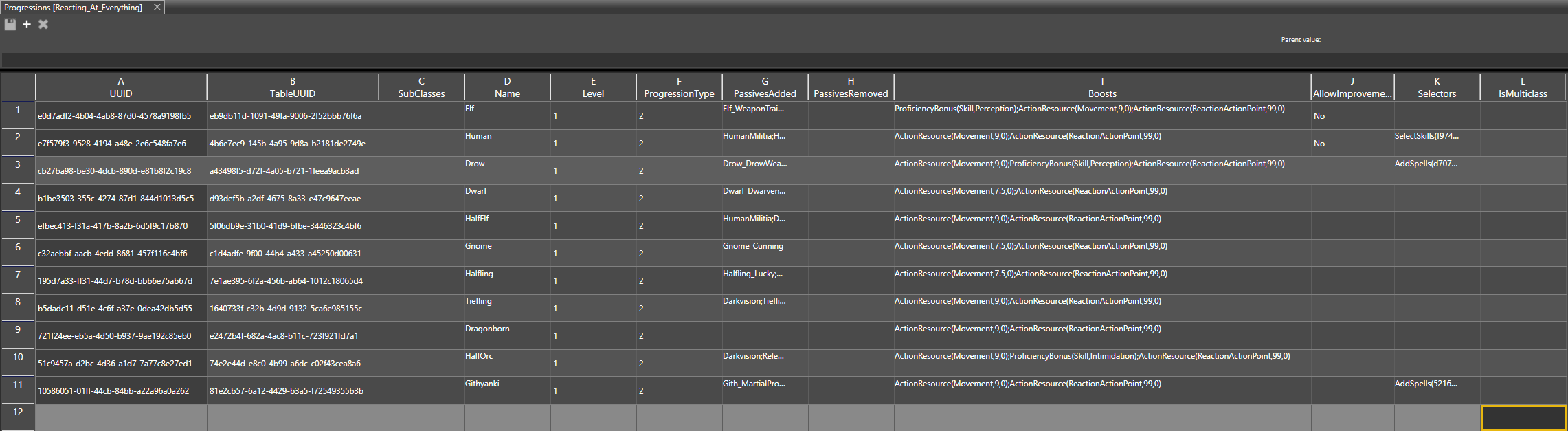Viewport: 1568px width, 431px height.
Task: Click the Gnome_Cunning passives cell
Action: 765,252
